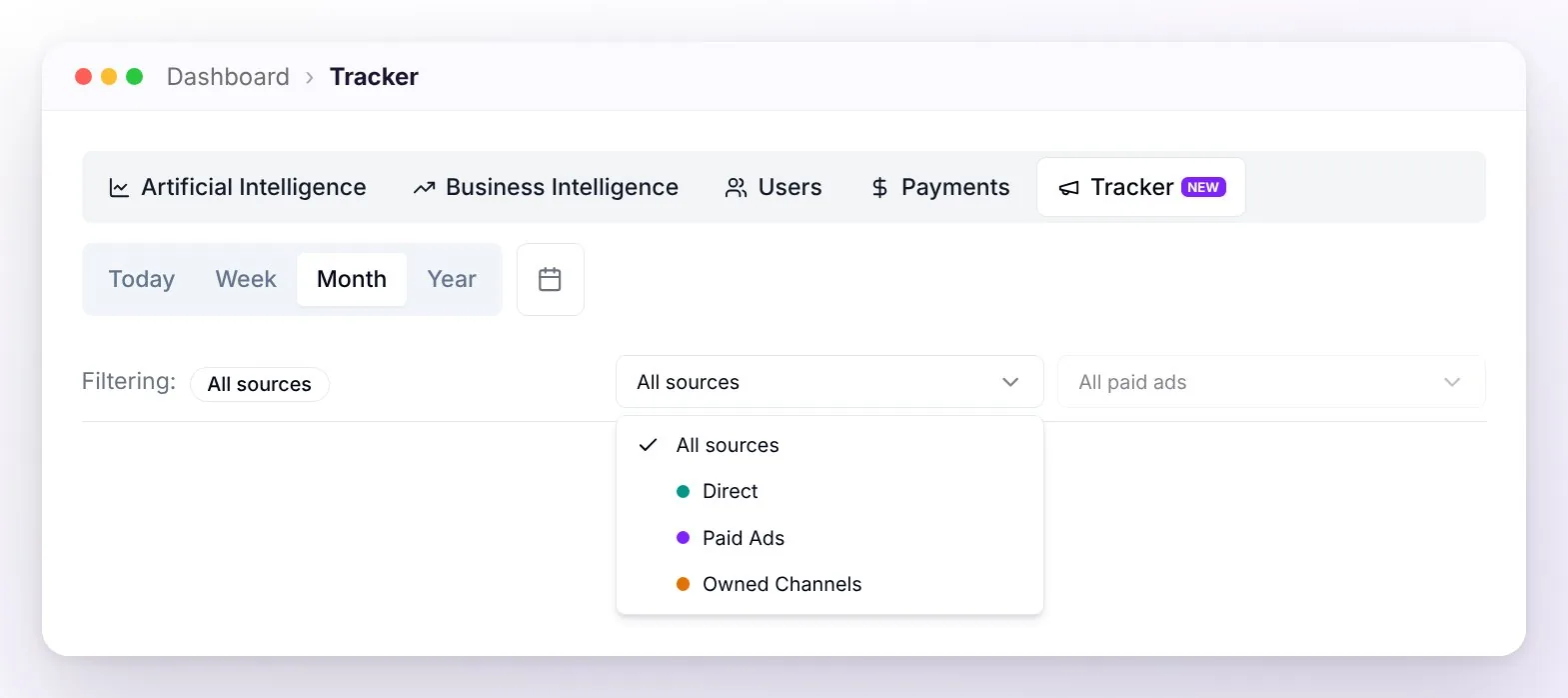The image size is (1568, 698).
Task: Click the breadcrumb separator chevron
Action: point(310,77)
